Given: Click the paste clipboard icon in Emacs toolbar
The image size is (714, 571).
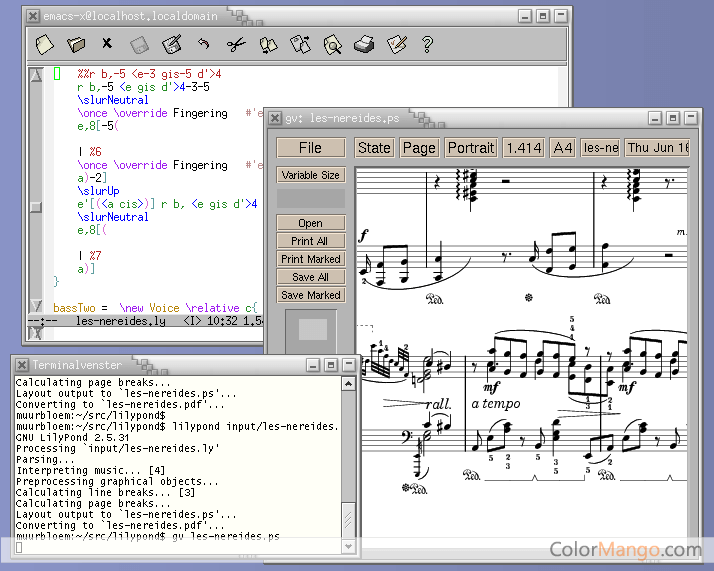Looking at the screenshot, I should pyautogui.click(x=301, y=44).
